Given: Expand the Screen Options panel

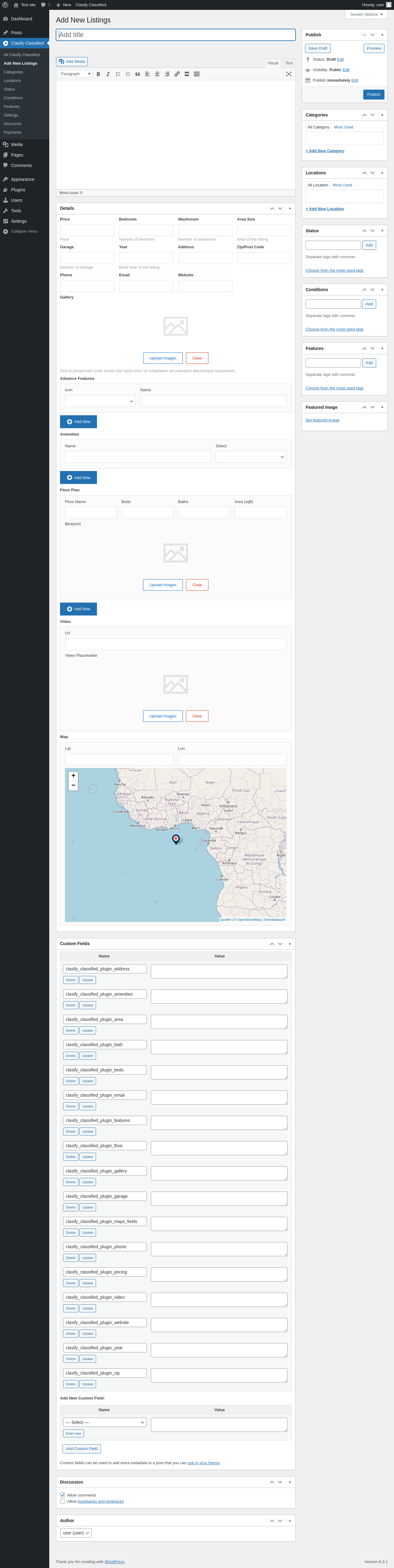Looking at the screenshot, I should coord(366,14).
